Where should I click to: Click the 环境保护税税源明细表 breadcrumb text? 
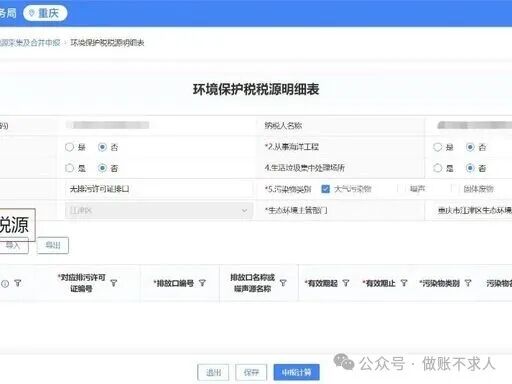tap(107, 43)
